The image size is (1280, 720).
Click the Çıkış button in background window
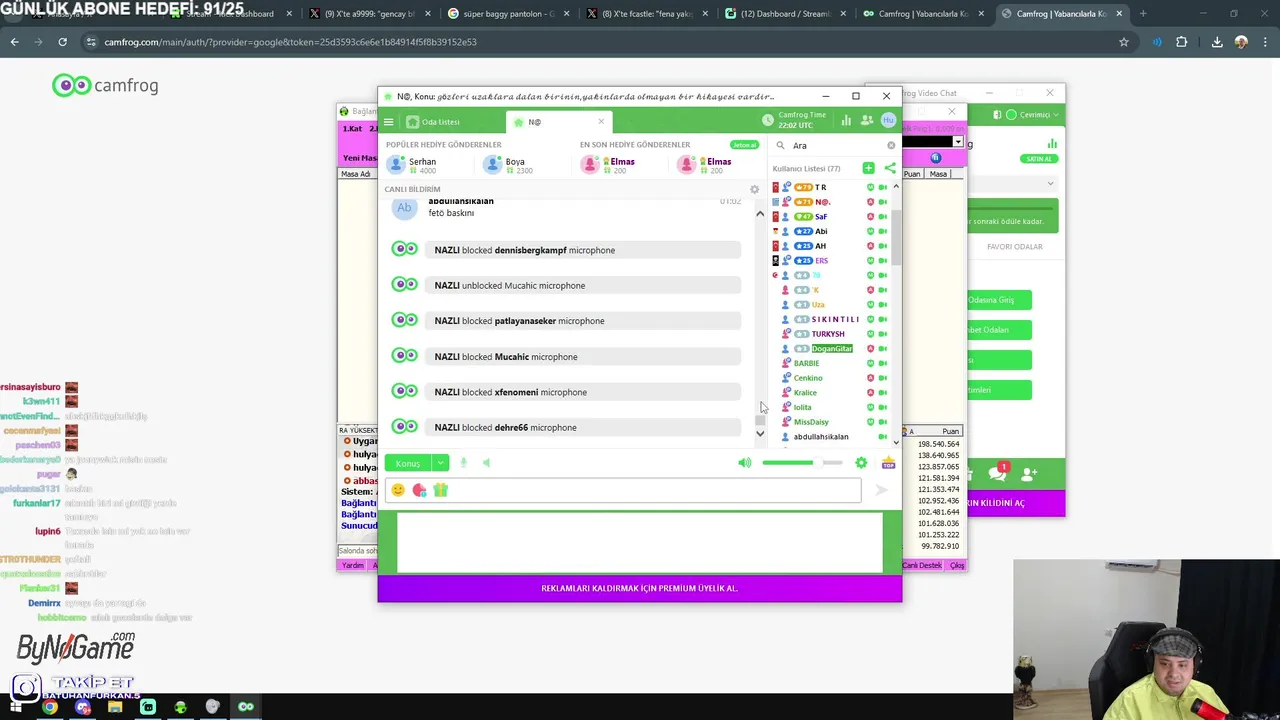(957, 565)
